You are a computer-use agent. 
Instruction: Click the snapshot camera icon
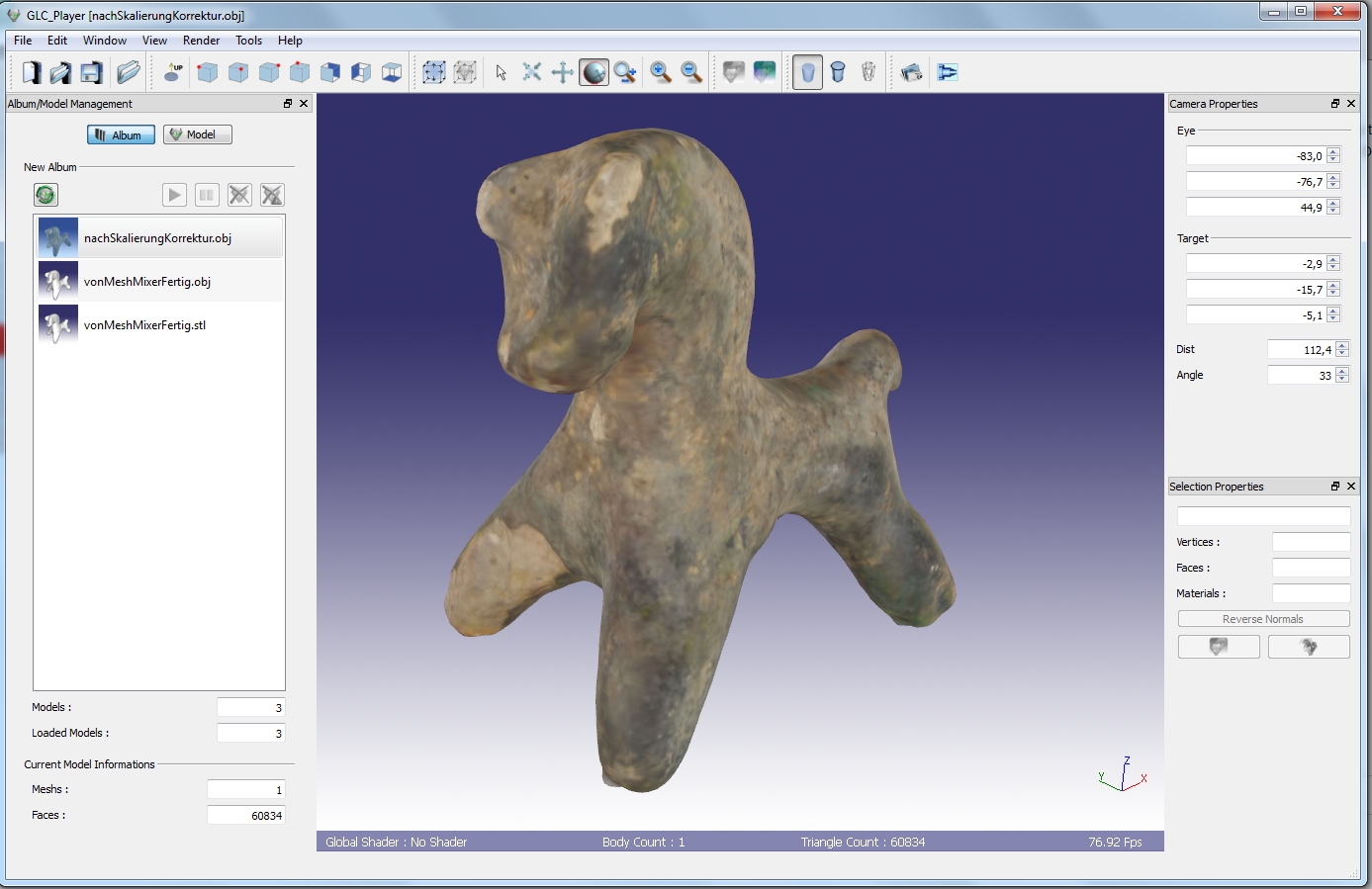(912, 72)
